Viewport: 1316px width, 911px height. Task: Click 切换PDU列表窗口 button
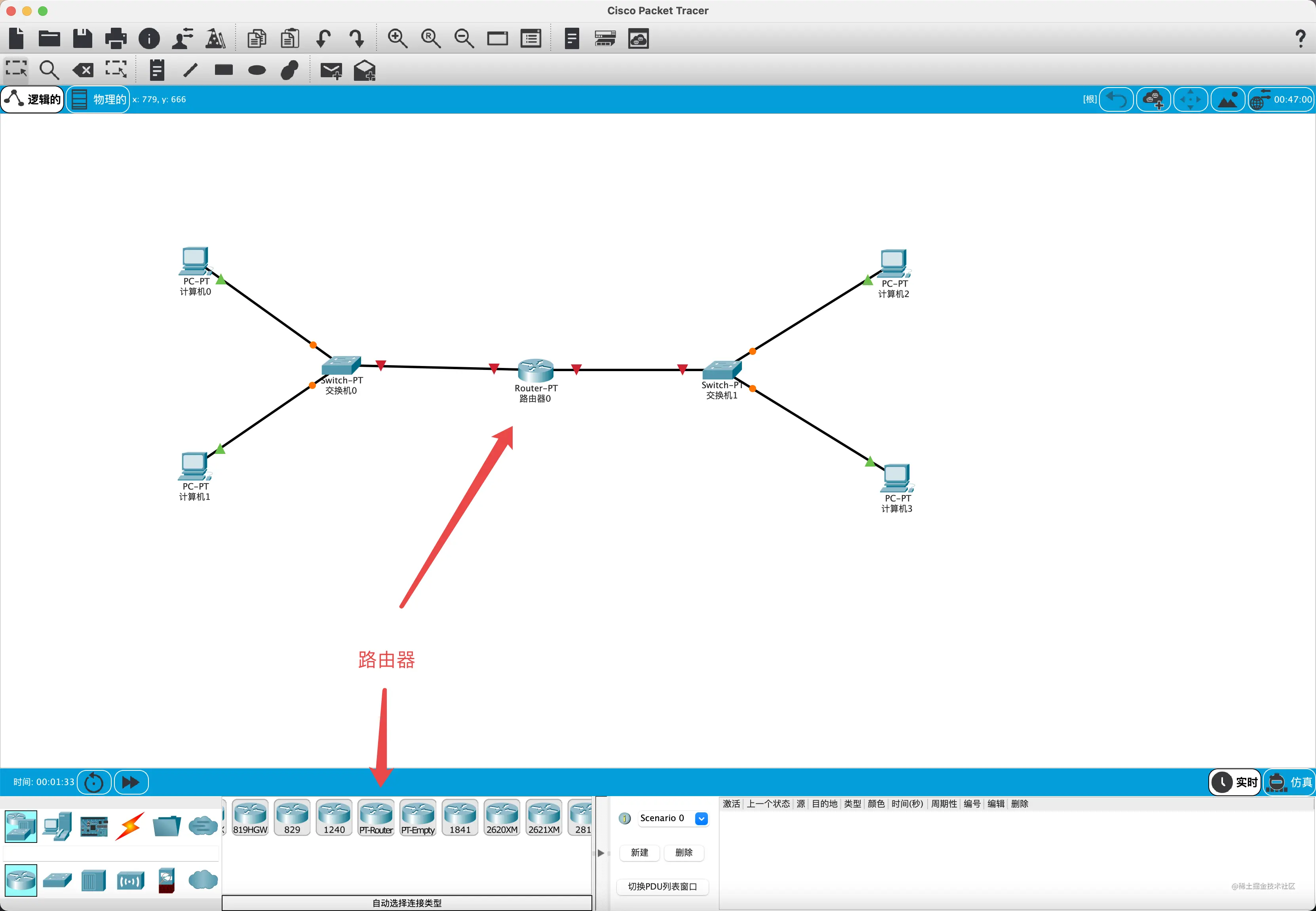(662, 886)
